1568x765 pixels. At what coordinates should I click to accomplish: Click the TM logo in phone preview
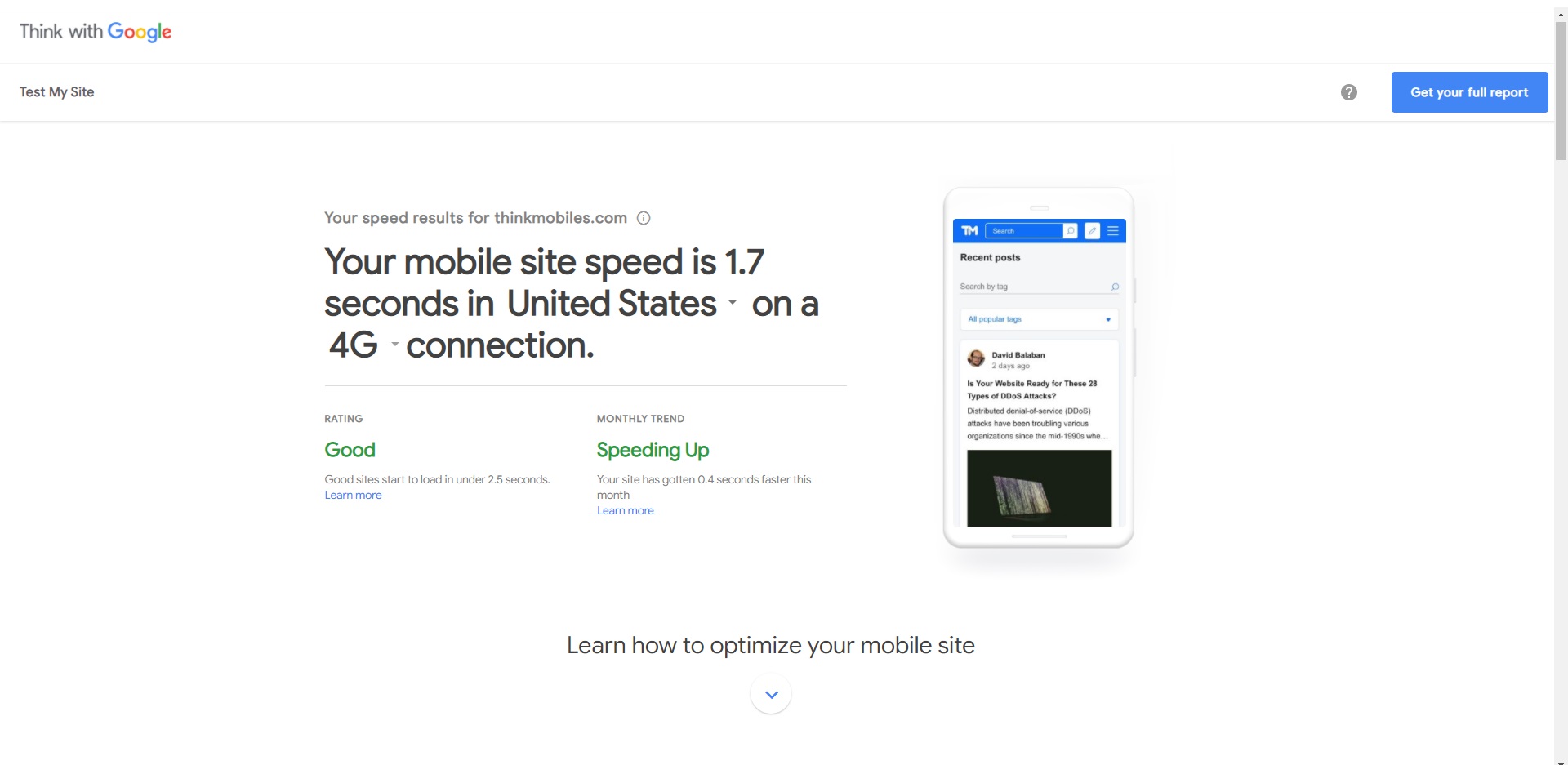pos(969,231)
